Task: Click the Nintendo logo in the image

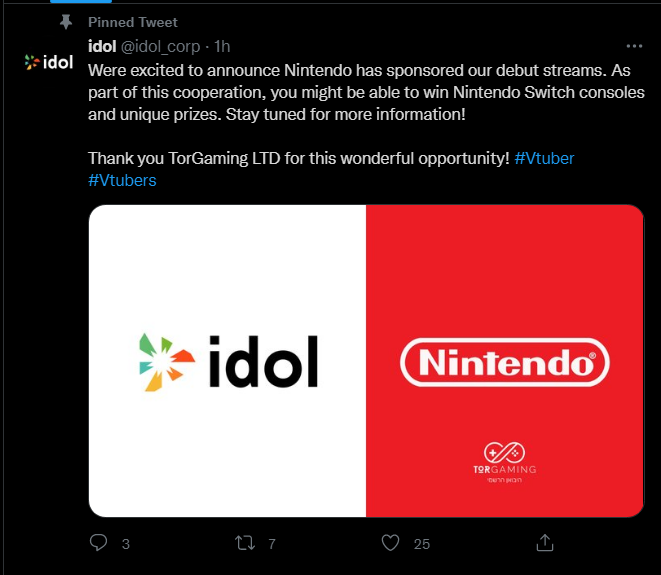Action: click(x=505, y=361)
